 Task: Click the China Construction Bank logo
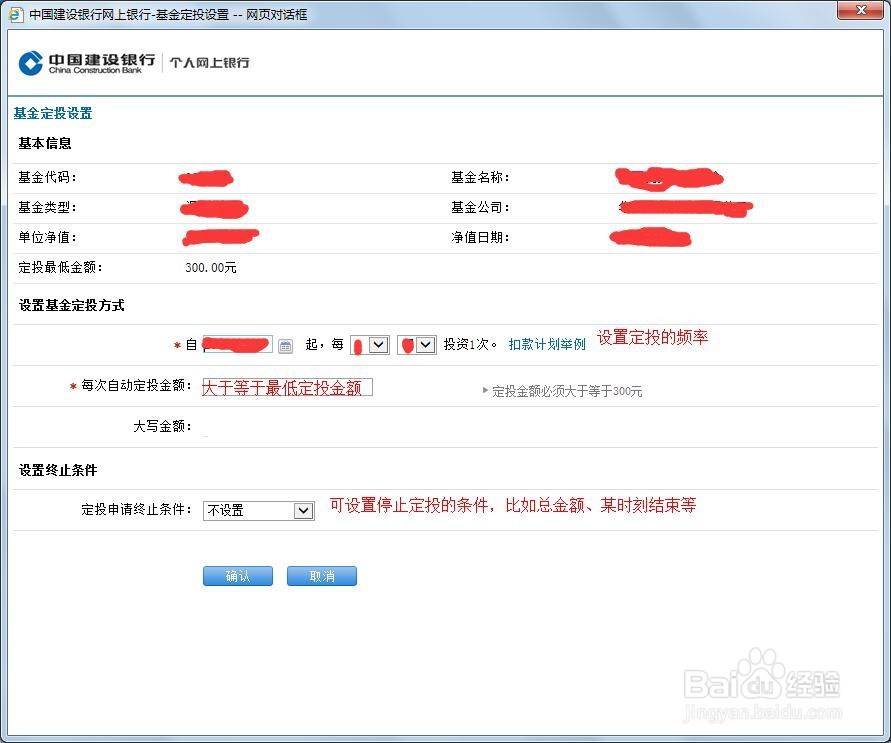pos(83,63)
